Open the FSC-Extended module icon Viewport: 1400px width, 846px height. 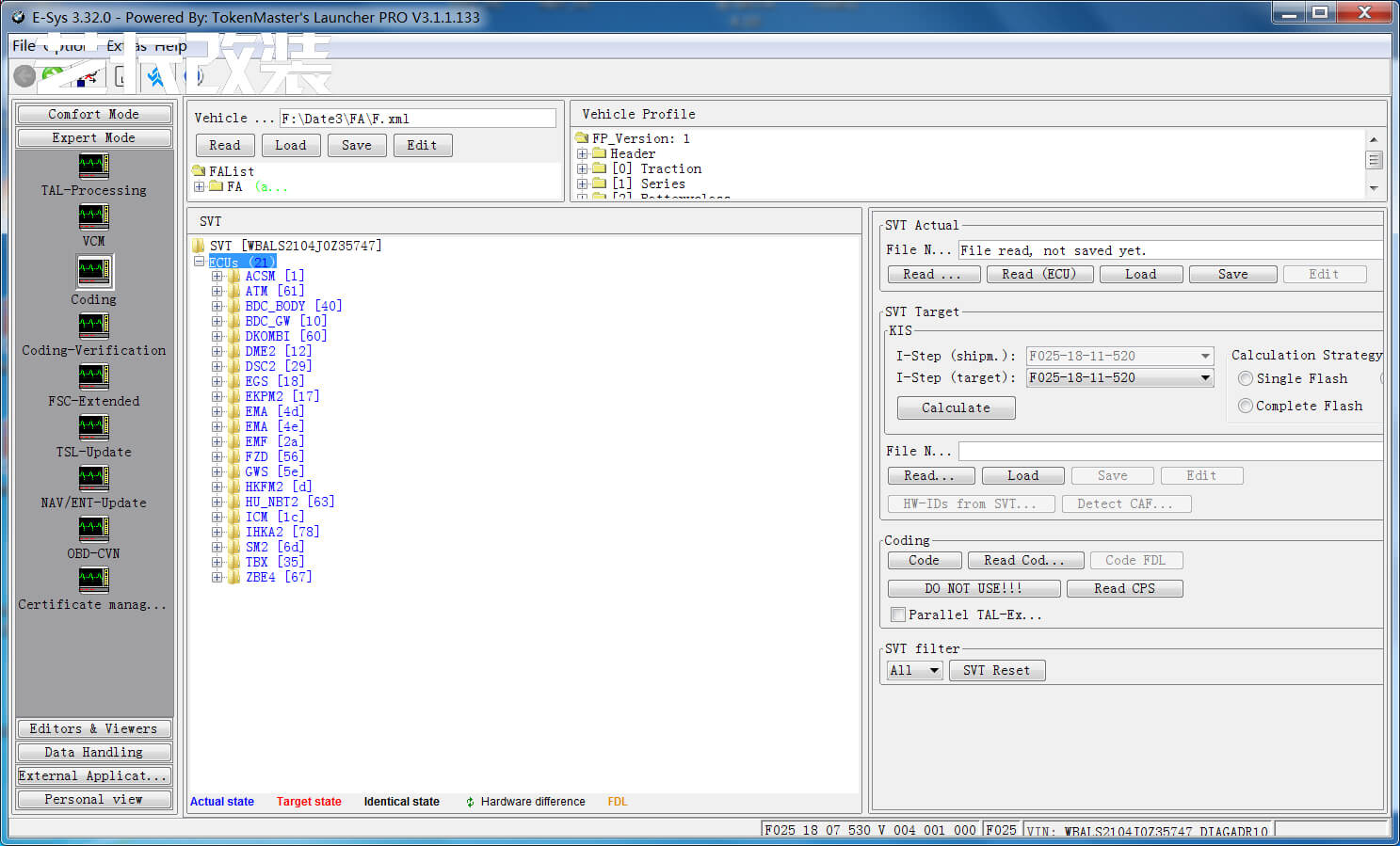(x=93, y=375)
